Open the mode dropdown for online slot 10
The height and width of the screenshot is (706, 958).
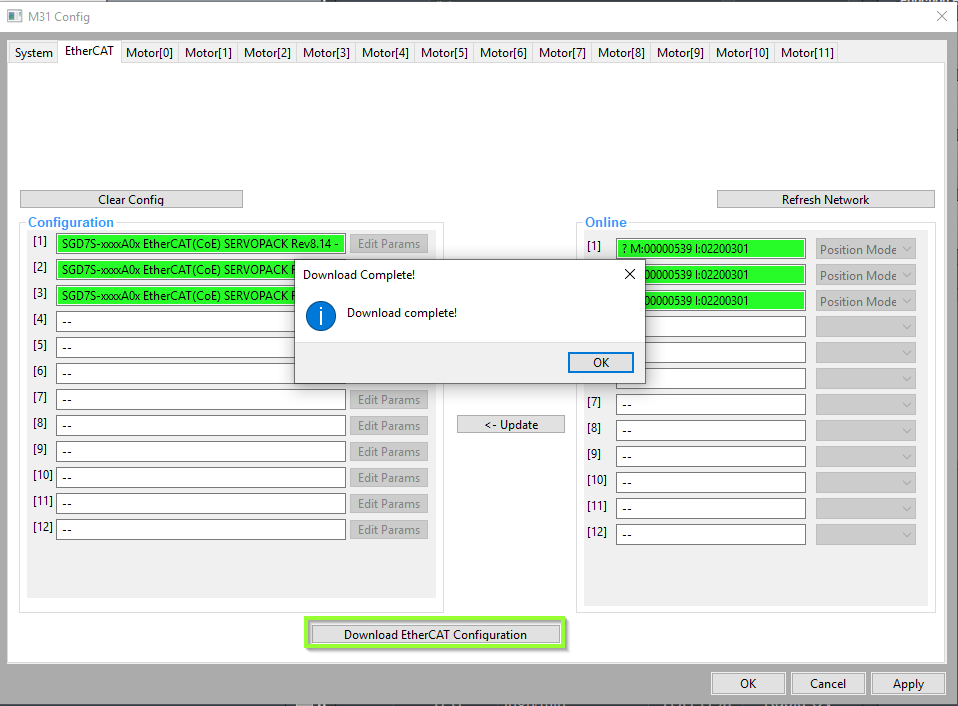[865, 482]
